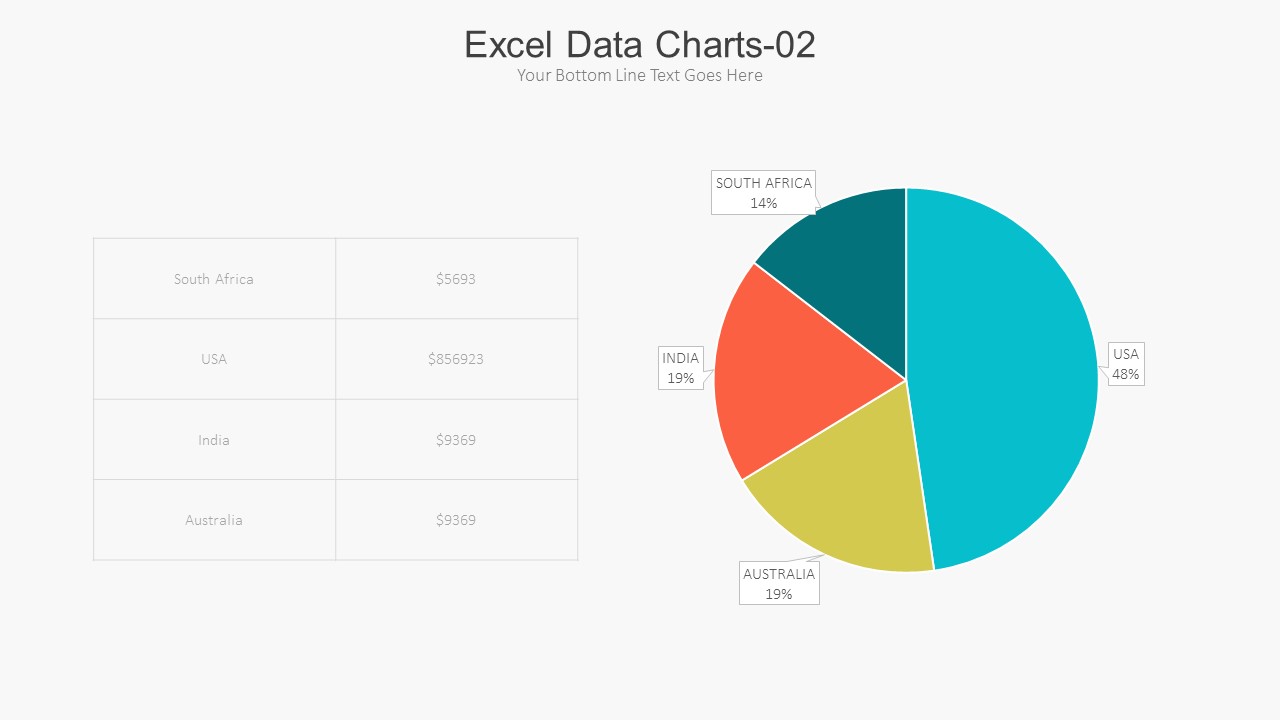Screen dimensions: 1280x720
Task: Click the India cell in the table
Action: coord(214,440)
